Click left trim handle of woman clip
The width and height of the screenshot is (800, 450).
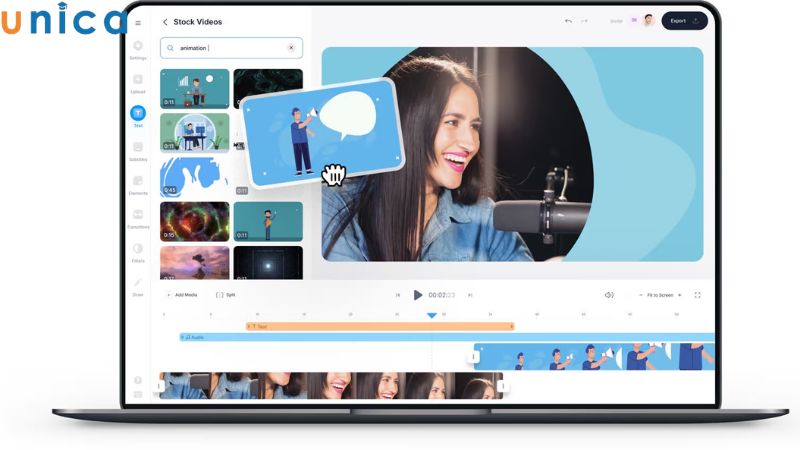pyautogui.click(x=160, y=386)
